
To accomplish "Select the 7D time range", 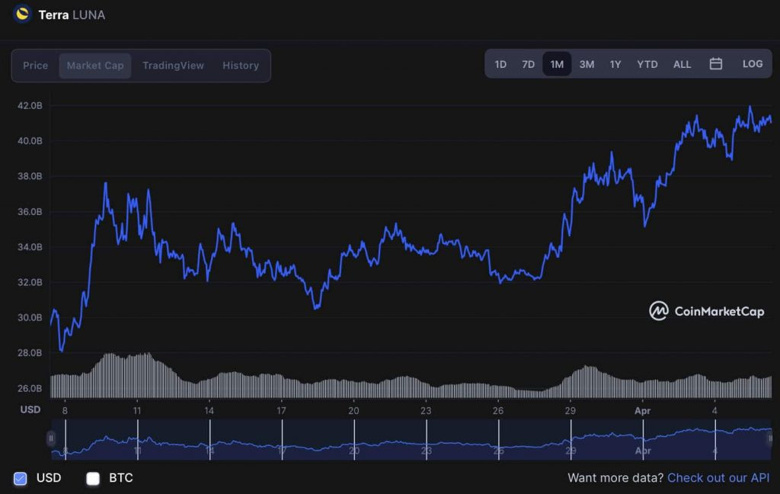I will tap(528, 64).
